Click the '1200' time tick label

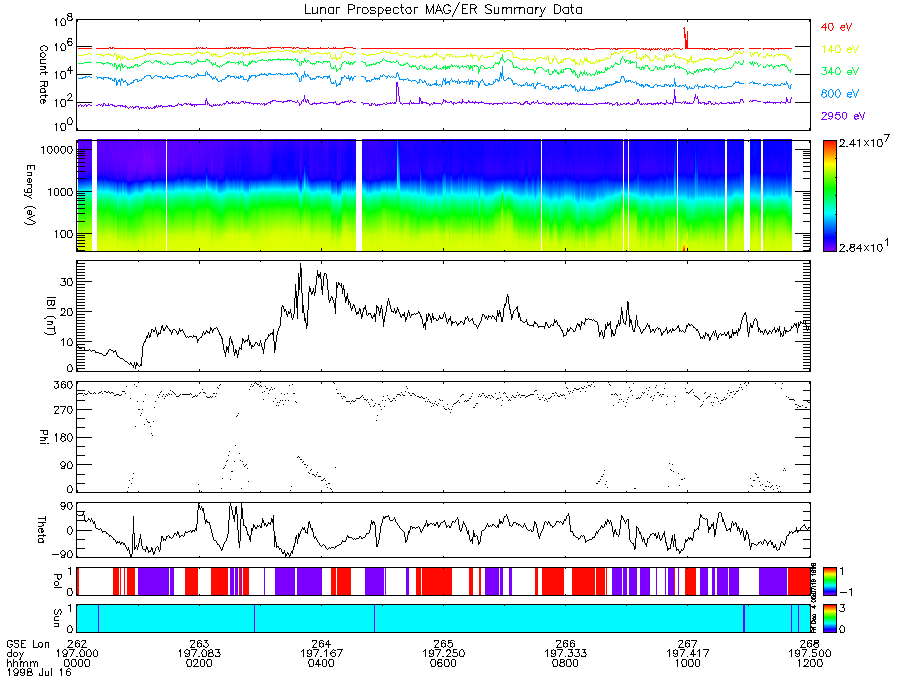[809, 663]
